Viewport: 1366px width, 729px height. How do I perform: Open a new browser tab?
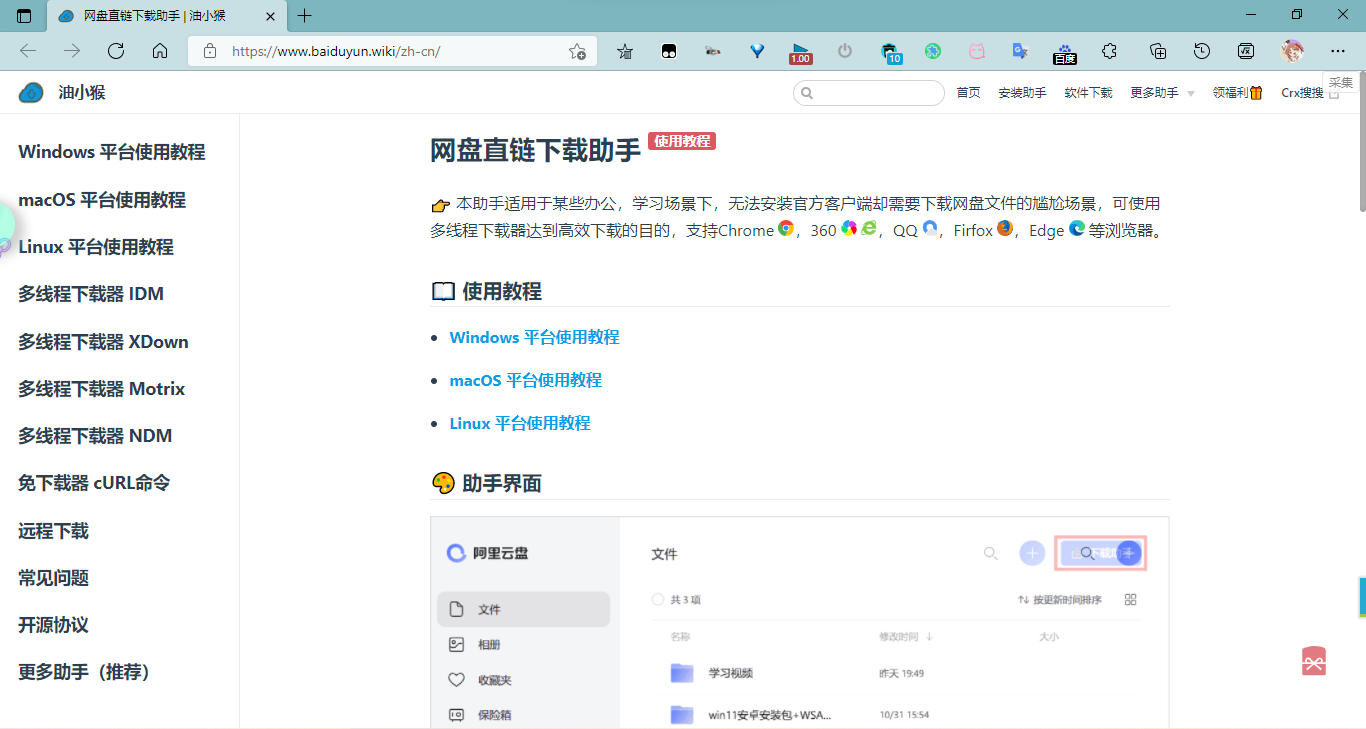[x=305, y=16]
